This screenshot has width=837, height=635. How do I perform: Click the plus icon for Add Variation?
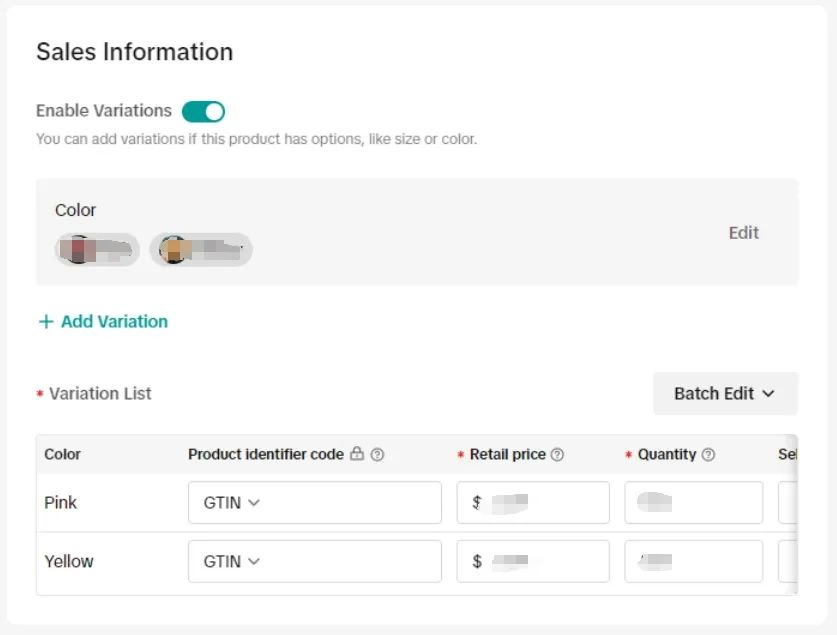click(45, 321)
